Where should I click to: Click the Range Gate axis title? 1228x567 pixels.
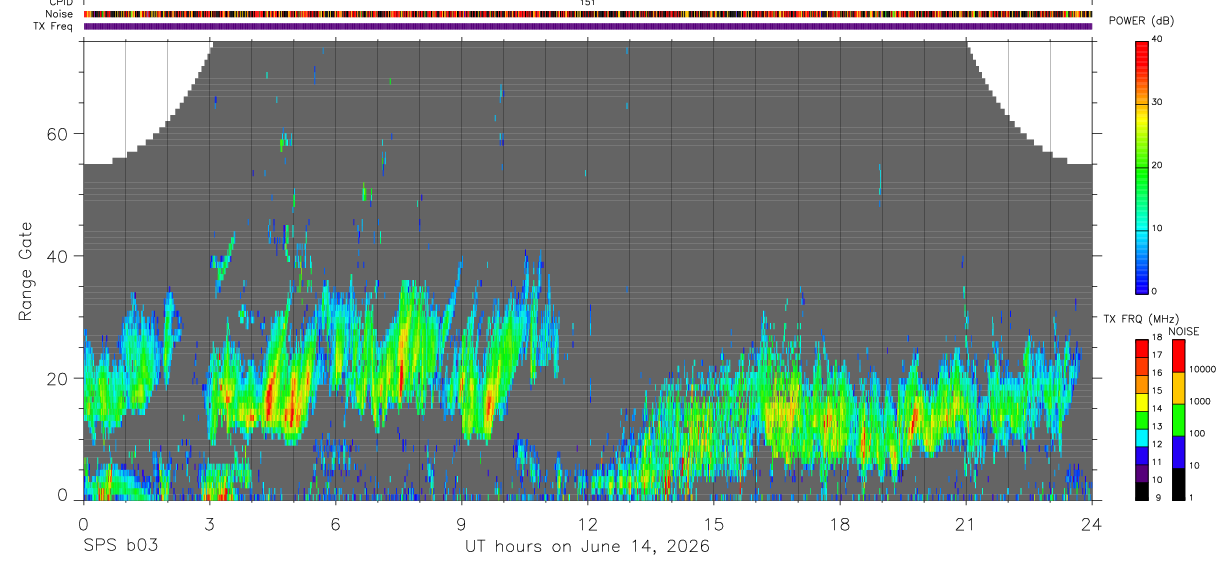pos(26,272)
